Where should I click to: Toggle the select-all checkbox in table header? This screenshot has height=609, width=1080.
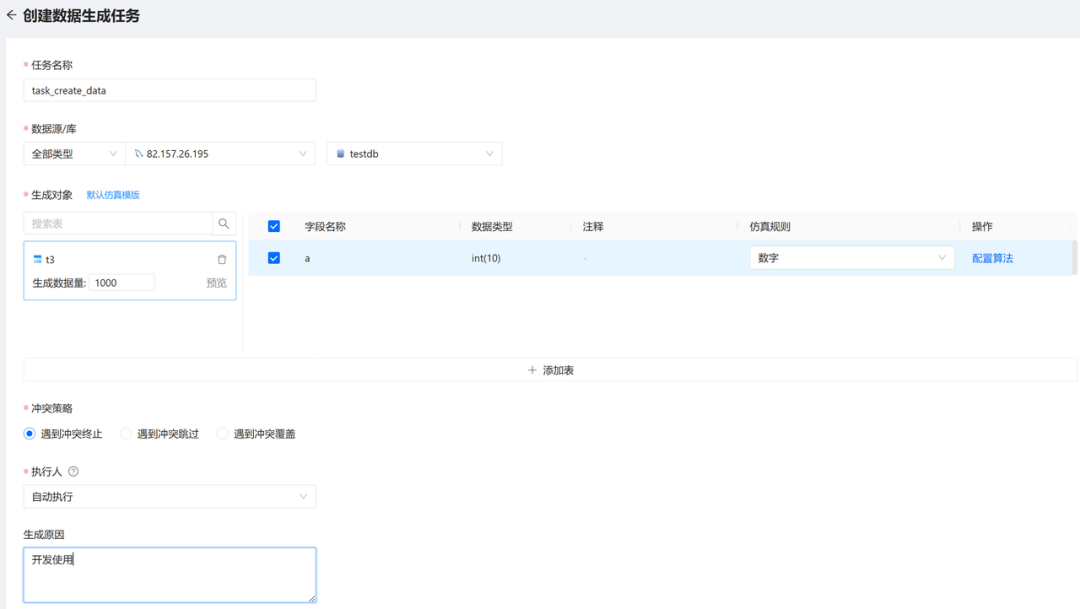274,227
